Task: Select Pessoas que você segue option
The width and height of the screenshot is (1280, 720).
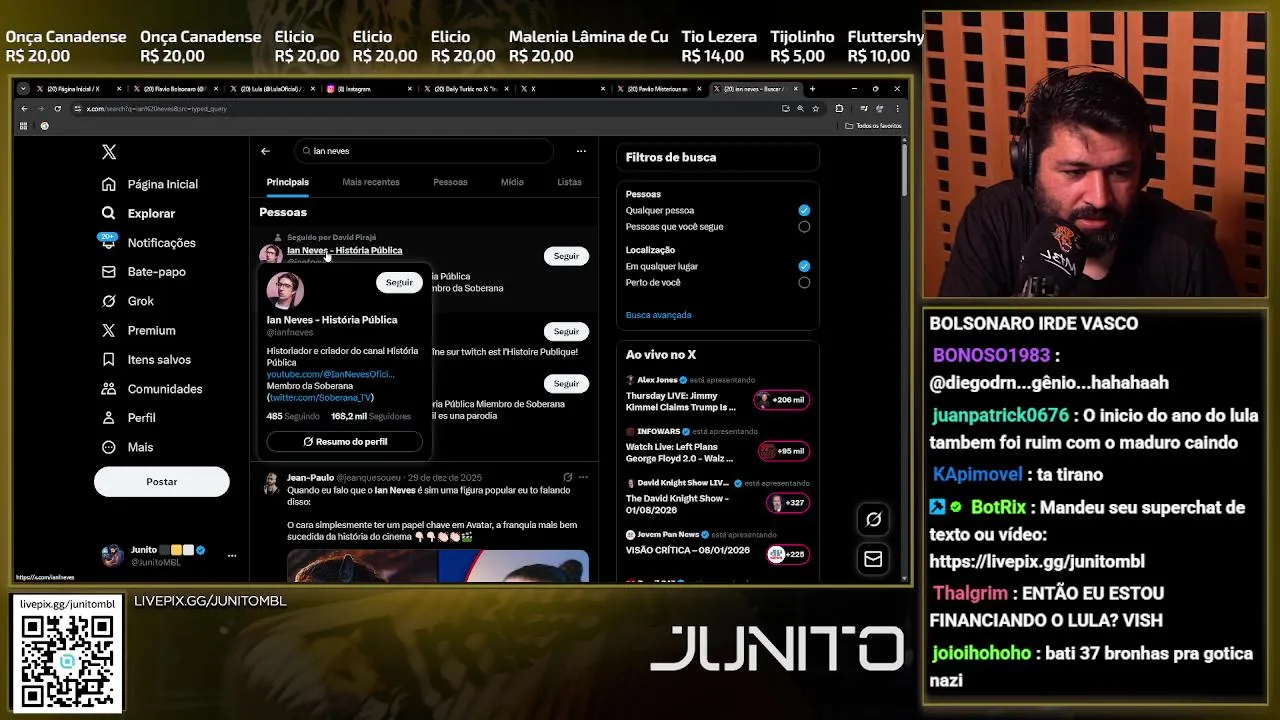Action: [x=804, y=227]
